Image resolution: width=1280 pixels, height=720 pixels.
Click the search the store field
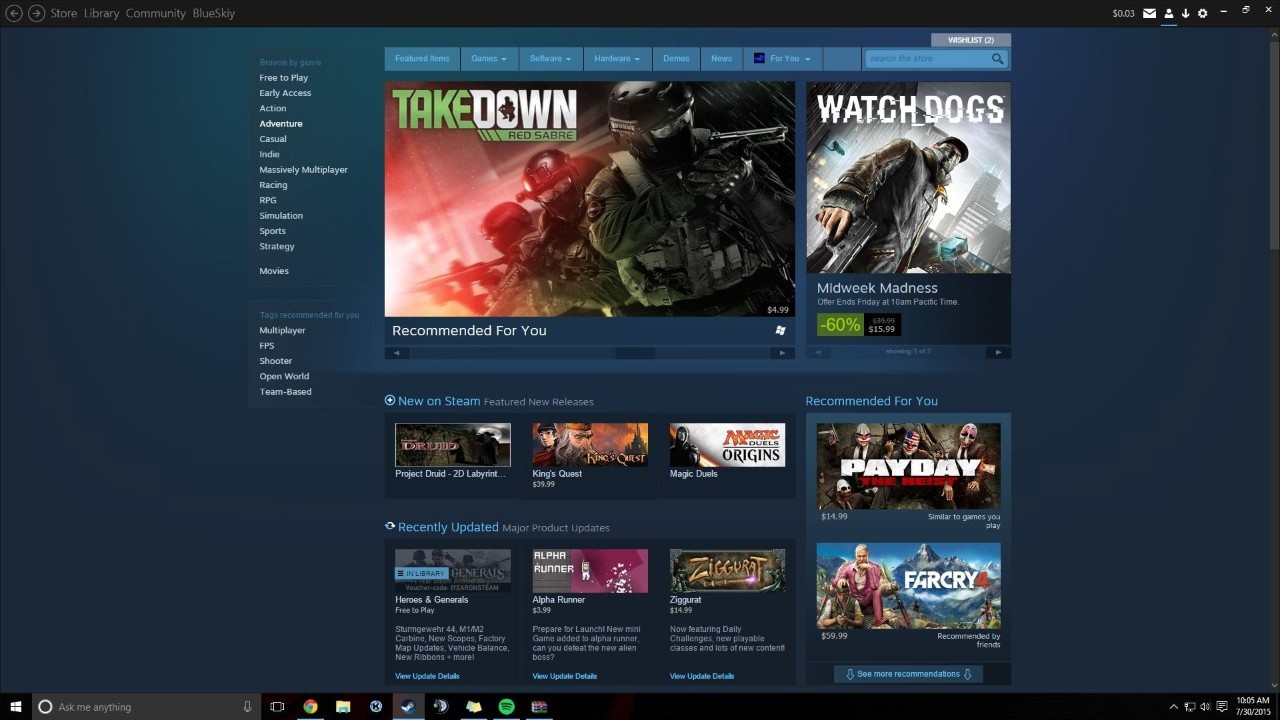[926, 59]
